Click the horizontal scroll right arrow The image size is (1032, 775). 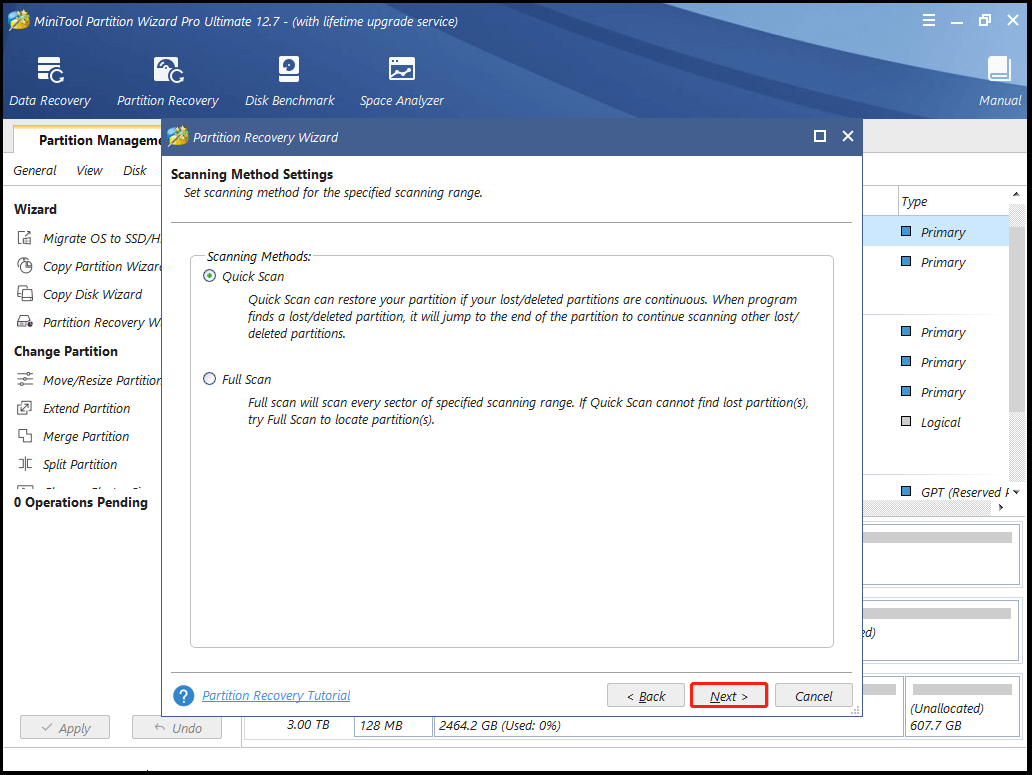(x=1000, y=507)
